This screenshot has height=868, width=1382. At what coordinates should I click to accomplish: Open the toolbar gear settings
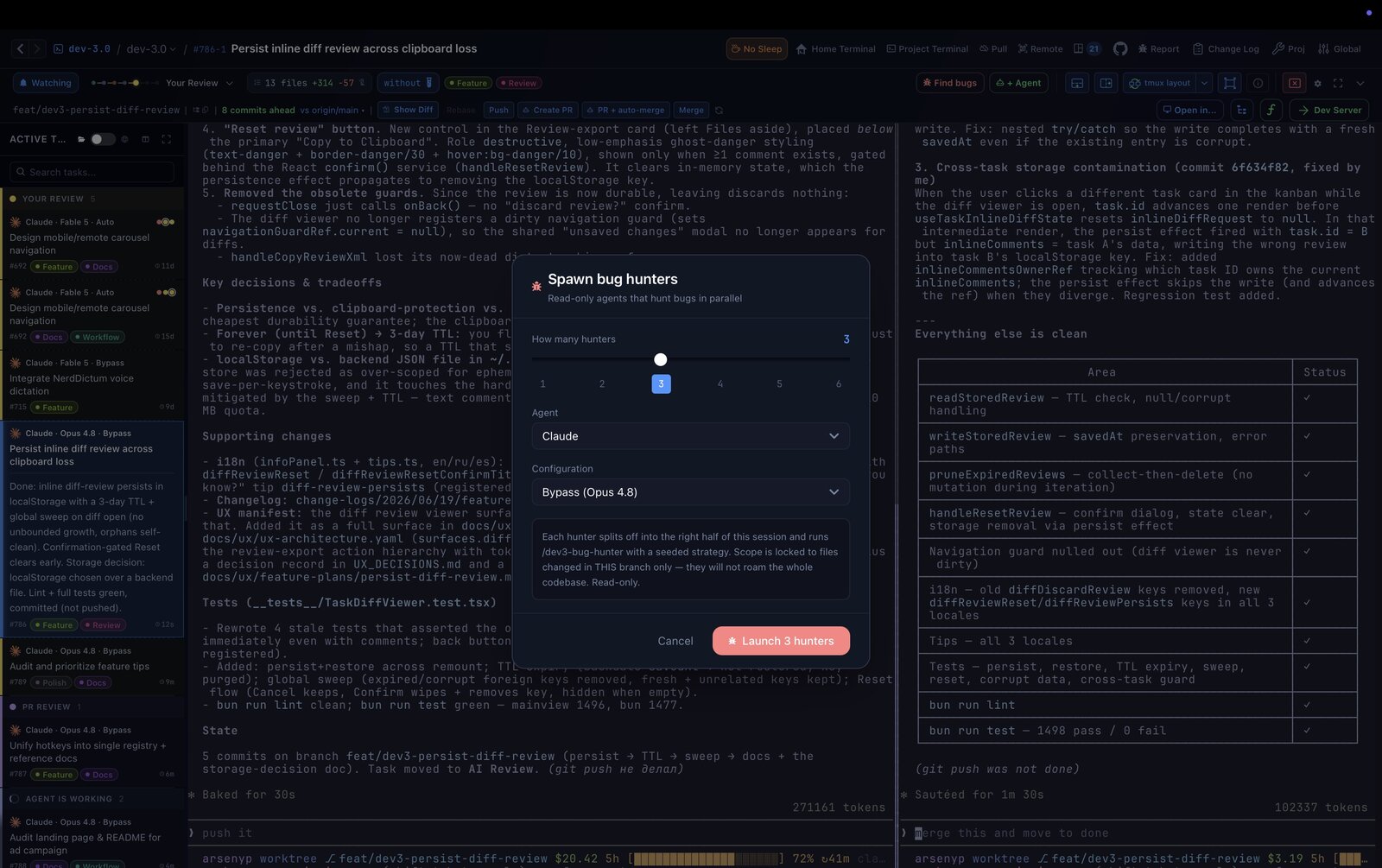[x=1317, y=84]
